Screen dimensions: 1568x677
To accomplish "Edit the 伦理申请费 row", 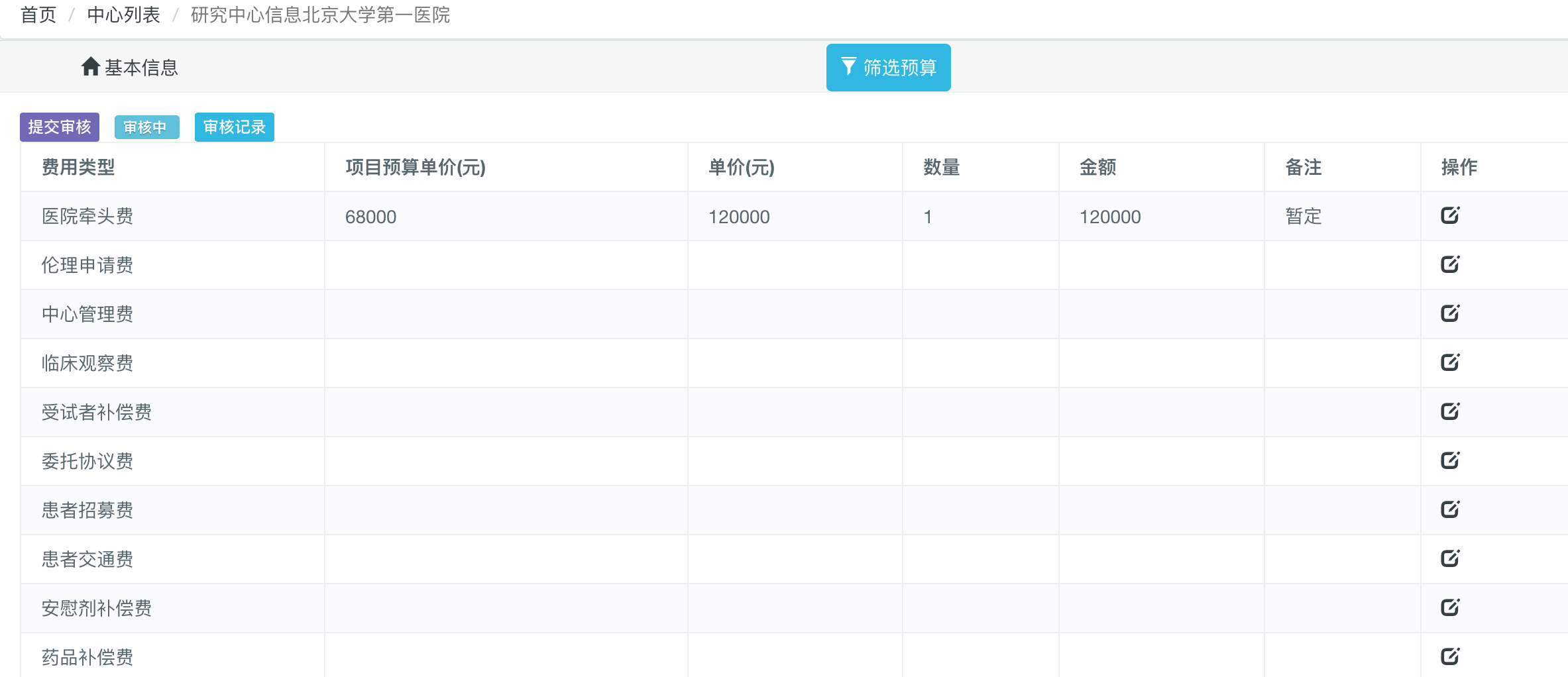I will pos(1450,264).
